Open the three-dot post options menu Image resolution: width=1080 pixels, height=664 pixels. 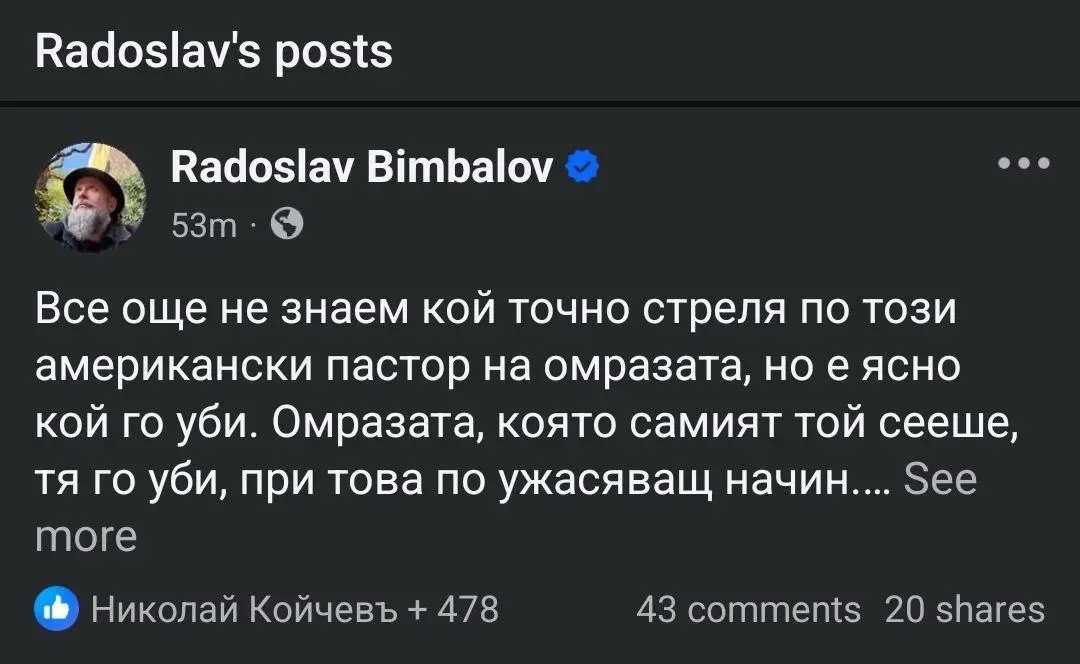(x=1024, y=163)
